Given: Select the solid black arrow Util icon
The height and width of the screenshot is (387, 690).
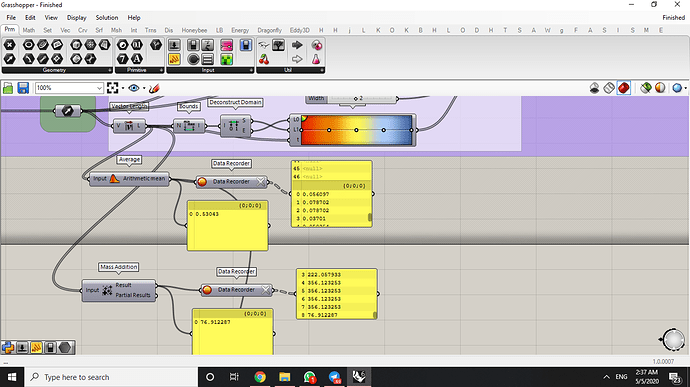Looking at the screenshot, I should click(297, 45).
